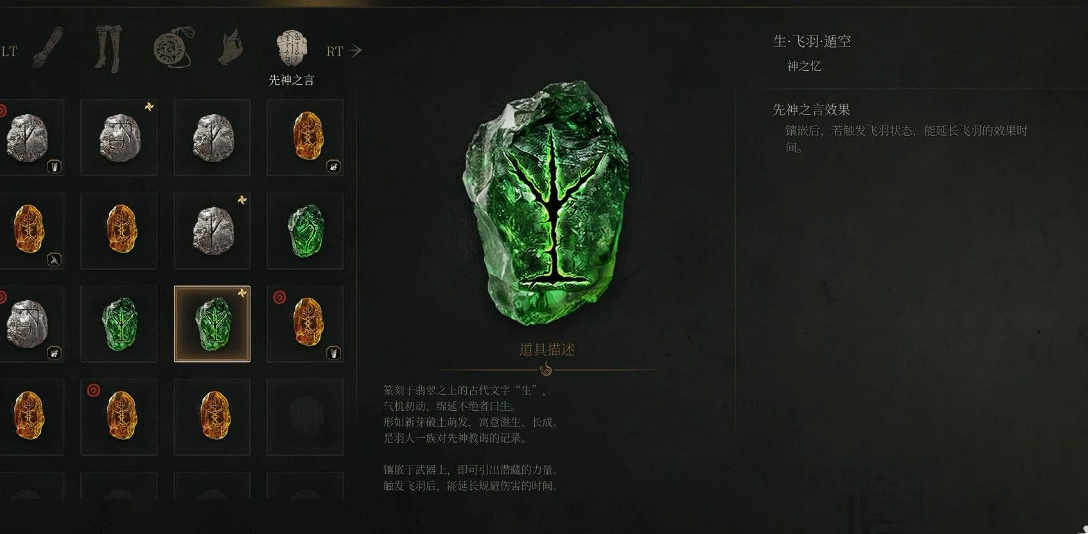Choose green rune left of highlighted slot
1088x534 pixels.
pos(119,324)
